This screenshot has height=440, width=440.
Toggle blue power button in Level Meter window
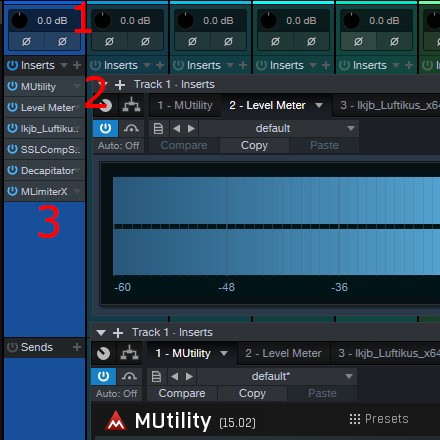105,128
